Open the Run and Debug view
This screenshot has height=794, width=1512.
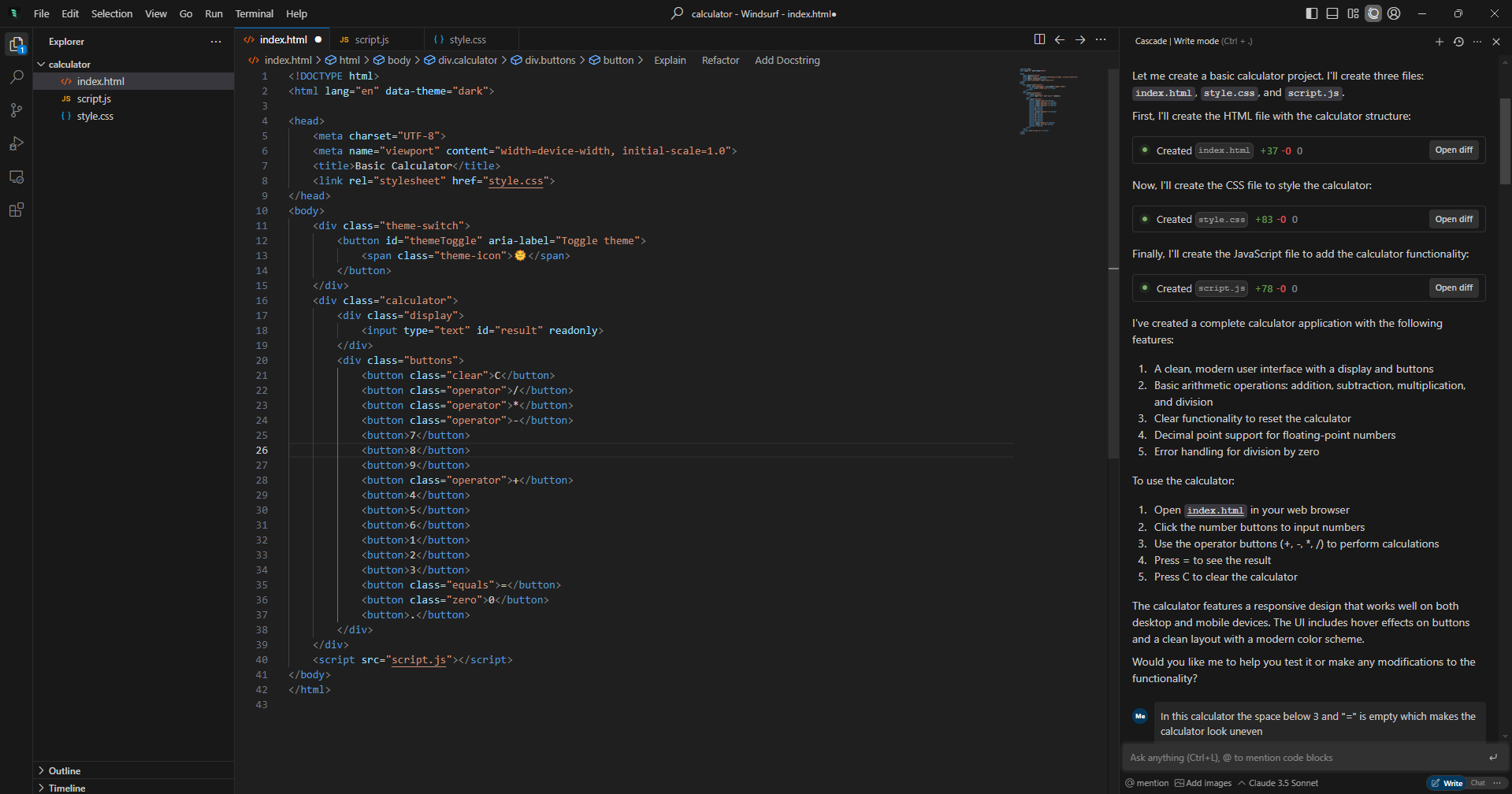(17, 143)
